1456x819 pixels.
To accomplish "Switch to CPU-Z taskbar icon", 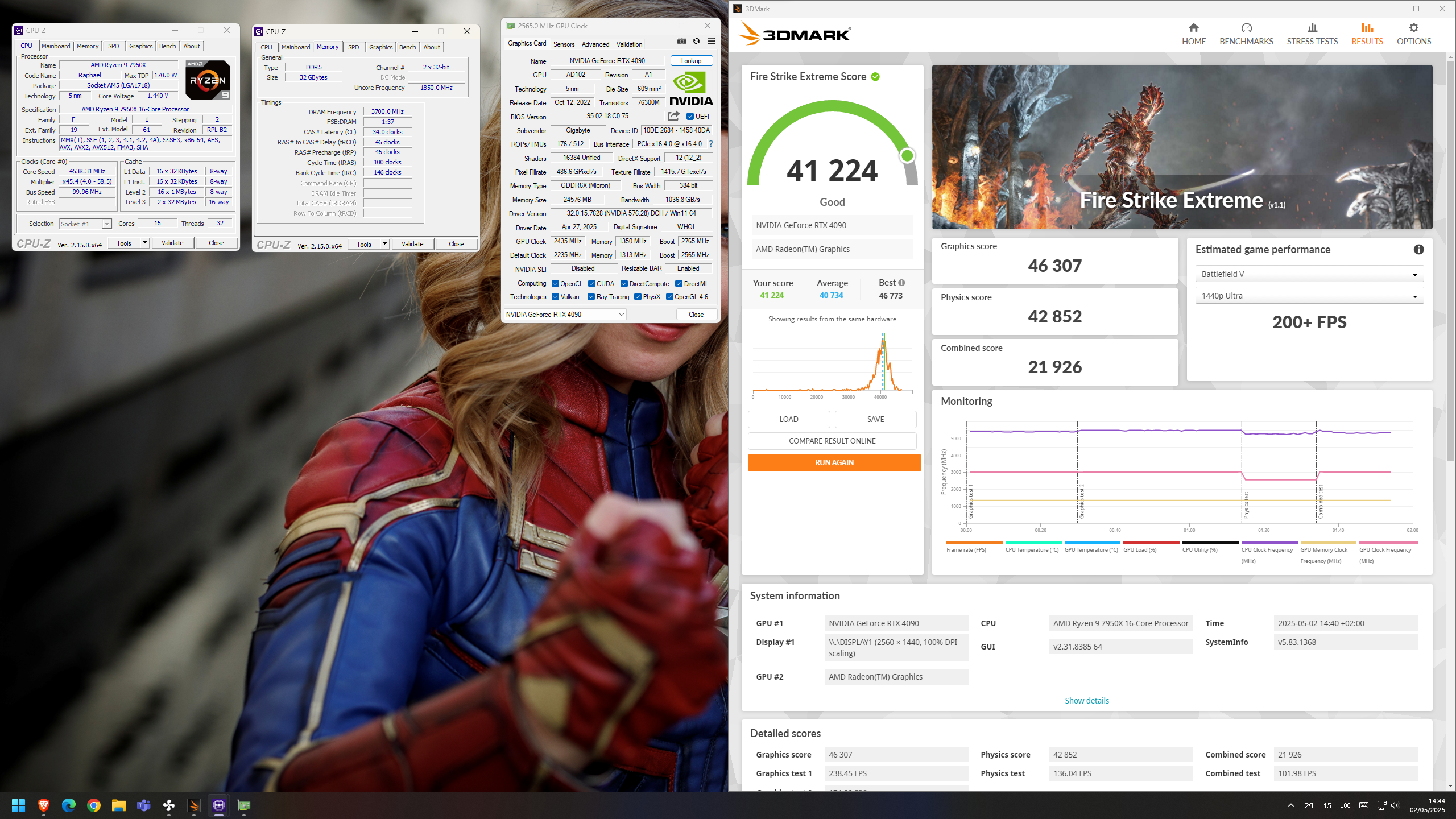I will click(x=218, y=805).
